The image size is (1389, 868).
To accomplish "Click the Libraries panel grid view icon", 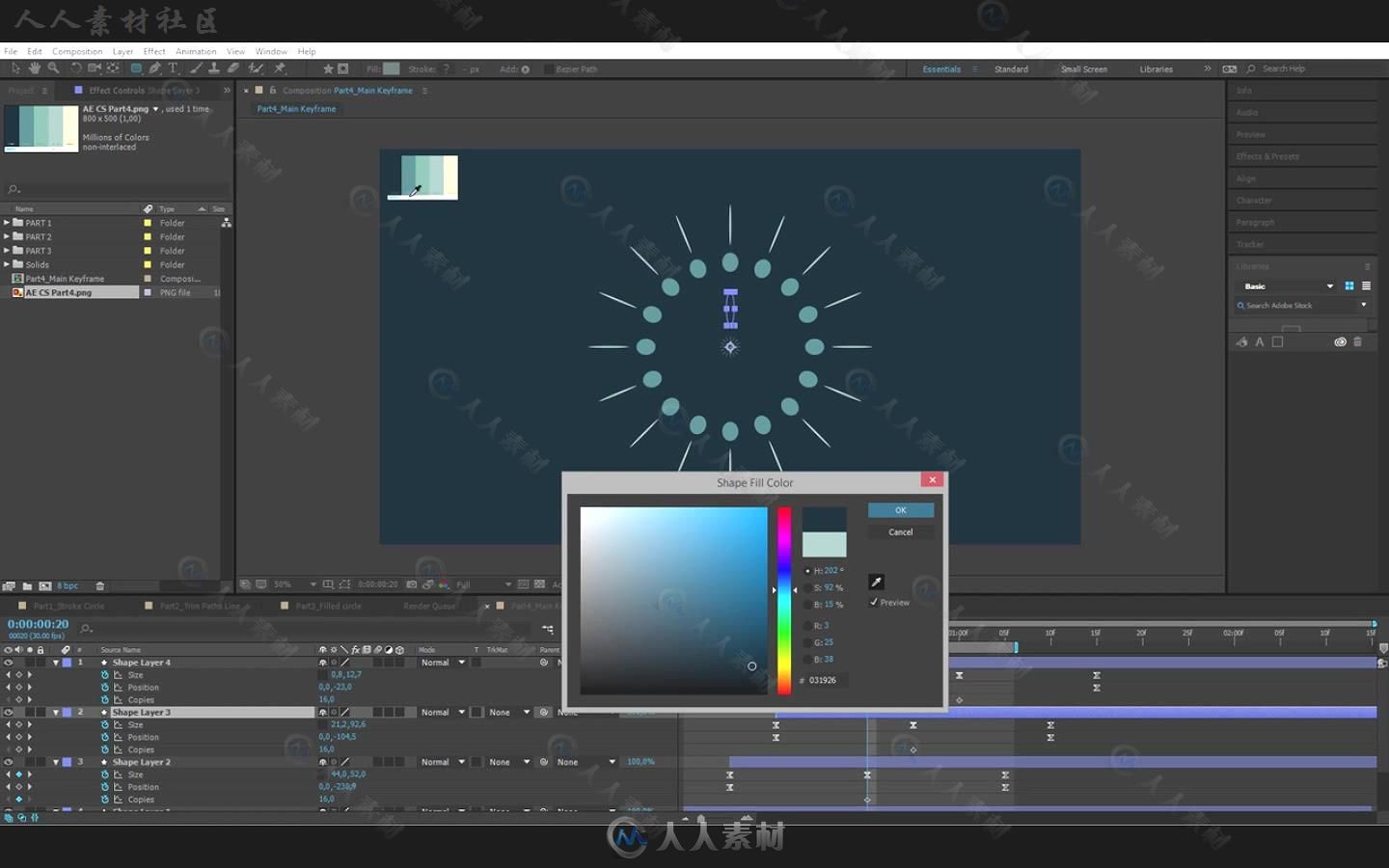I will coord(1349,286).
